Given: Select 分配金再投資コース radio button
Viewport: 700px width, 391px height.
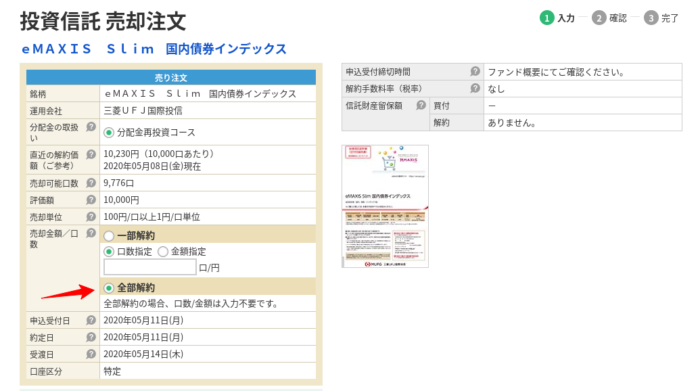Looking at the screenshot, I should pos(108,133).
